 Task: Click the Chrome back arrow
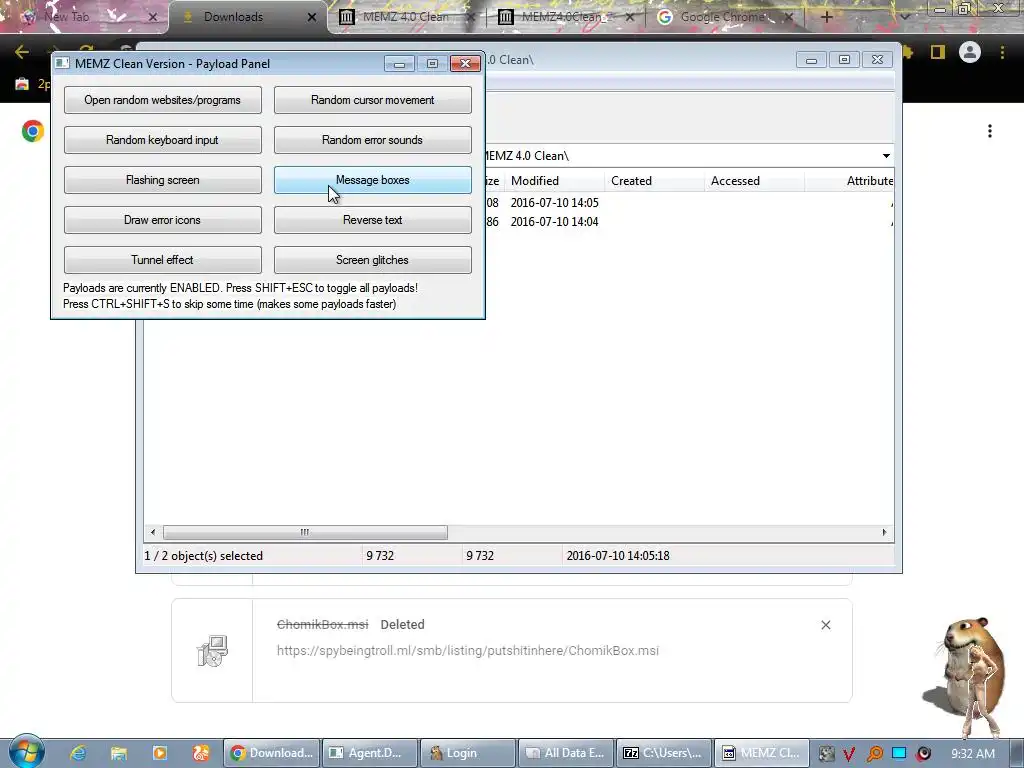[22, 52]
